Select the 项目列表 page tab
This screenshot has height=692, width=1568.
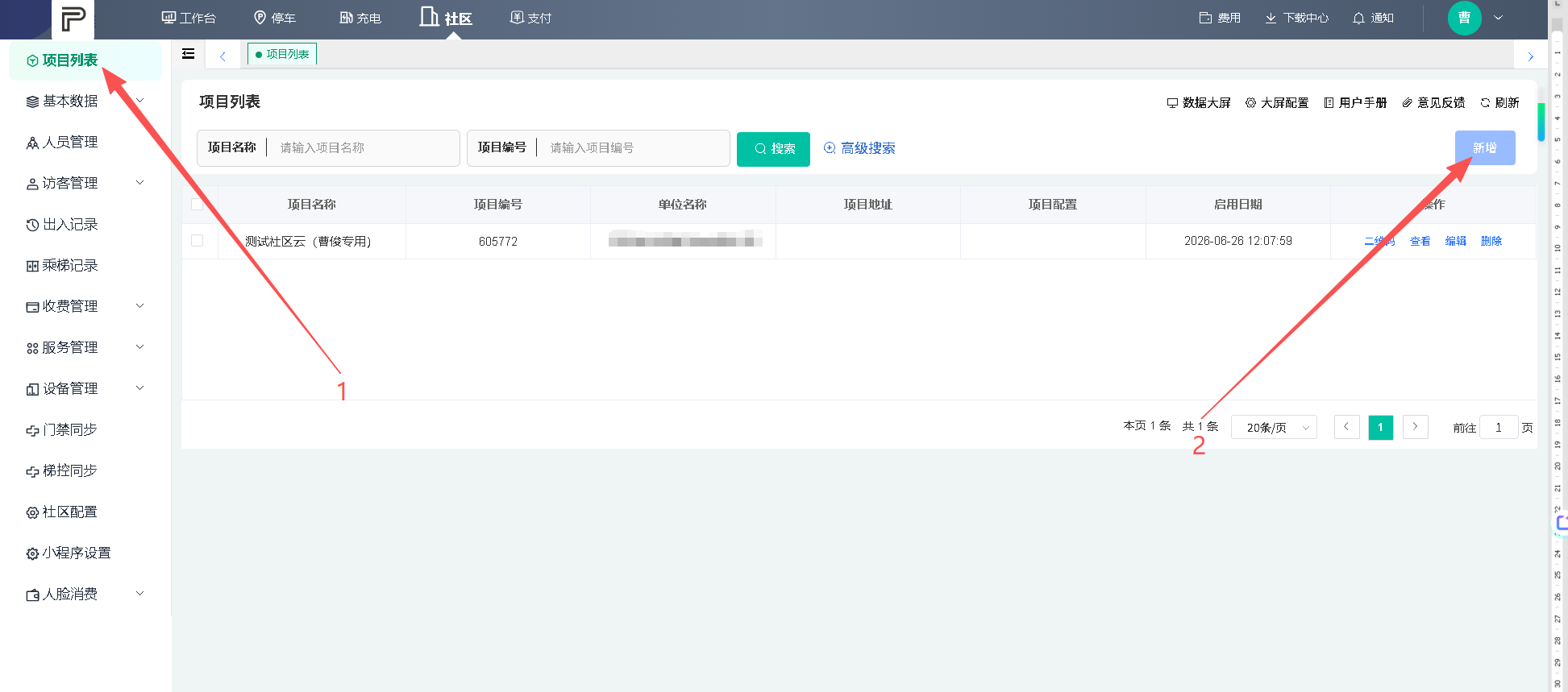[282, 54]
